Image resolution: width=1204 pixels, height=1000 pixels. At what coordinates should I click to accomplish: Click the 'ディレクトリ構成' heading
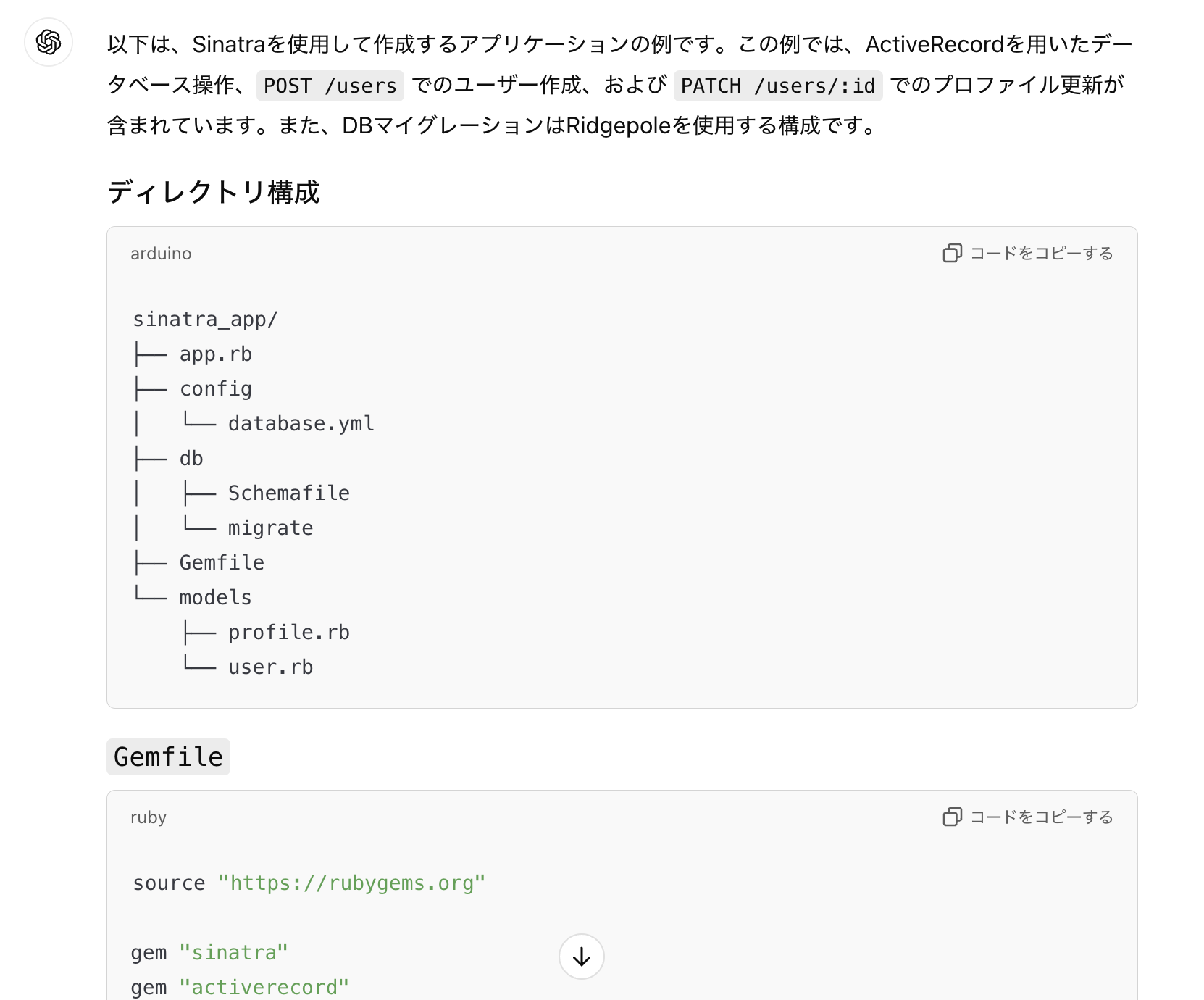[214, 192]
